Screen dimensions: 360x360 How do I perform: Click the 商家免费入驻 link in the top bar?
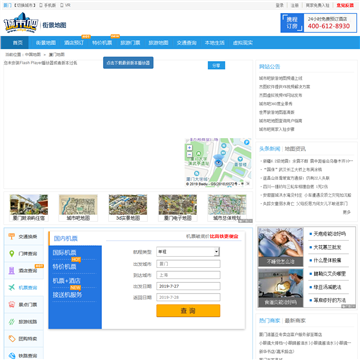coord(317,5)
